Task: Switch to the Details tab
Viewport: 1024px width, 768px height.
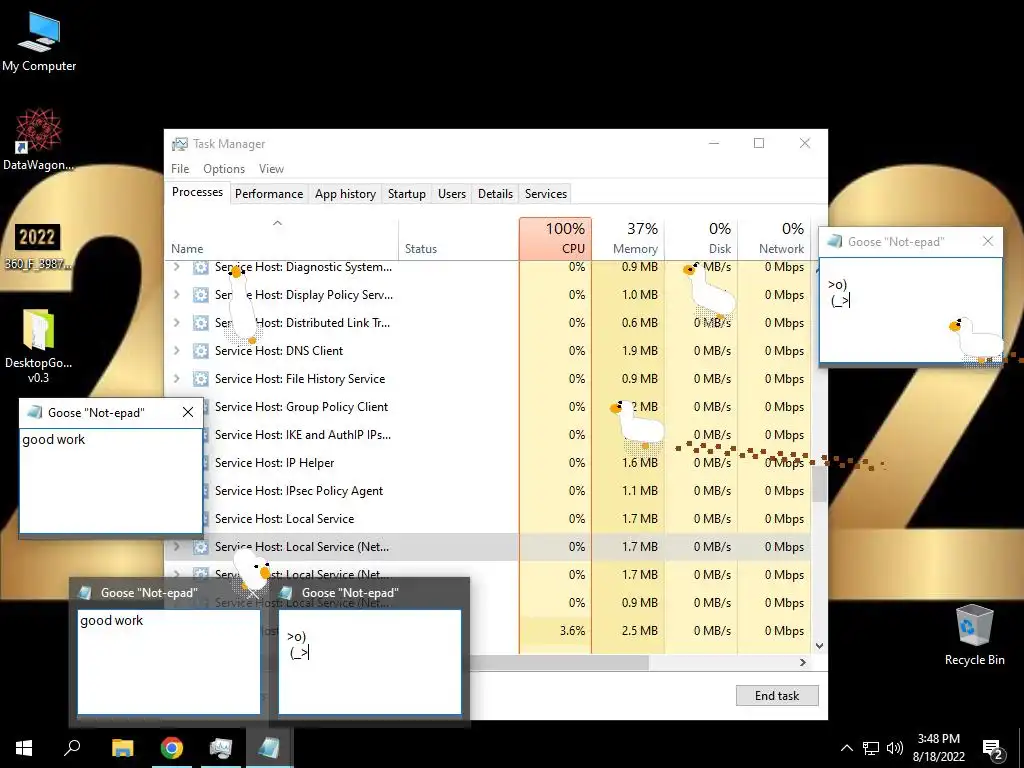Action: 495,193
